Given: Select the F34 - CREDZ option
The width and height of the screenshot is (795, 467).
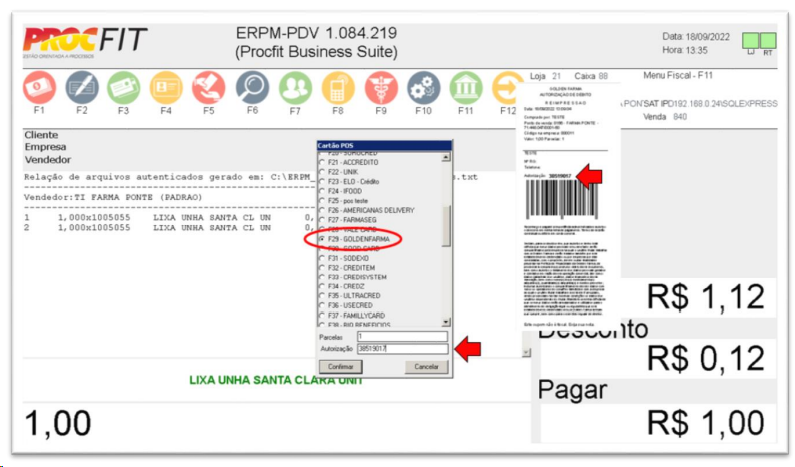Looking at the screenshot, I should point(342,286).
